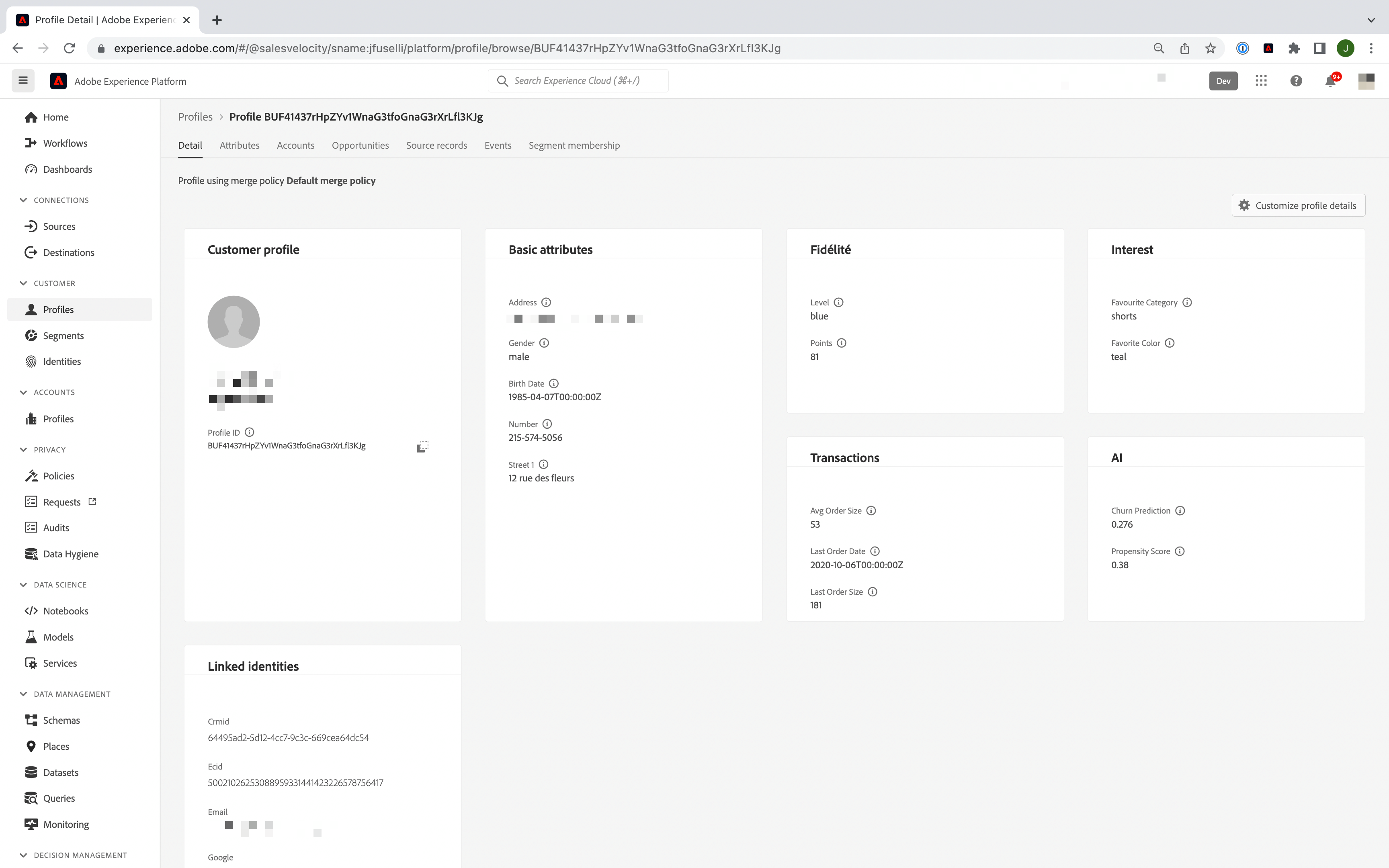Collapse the DATA SCIENCE section
The width and height of the screenshot is (1389, 868).
23,585
